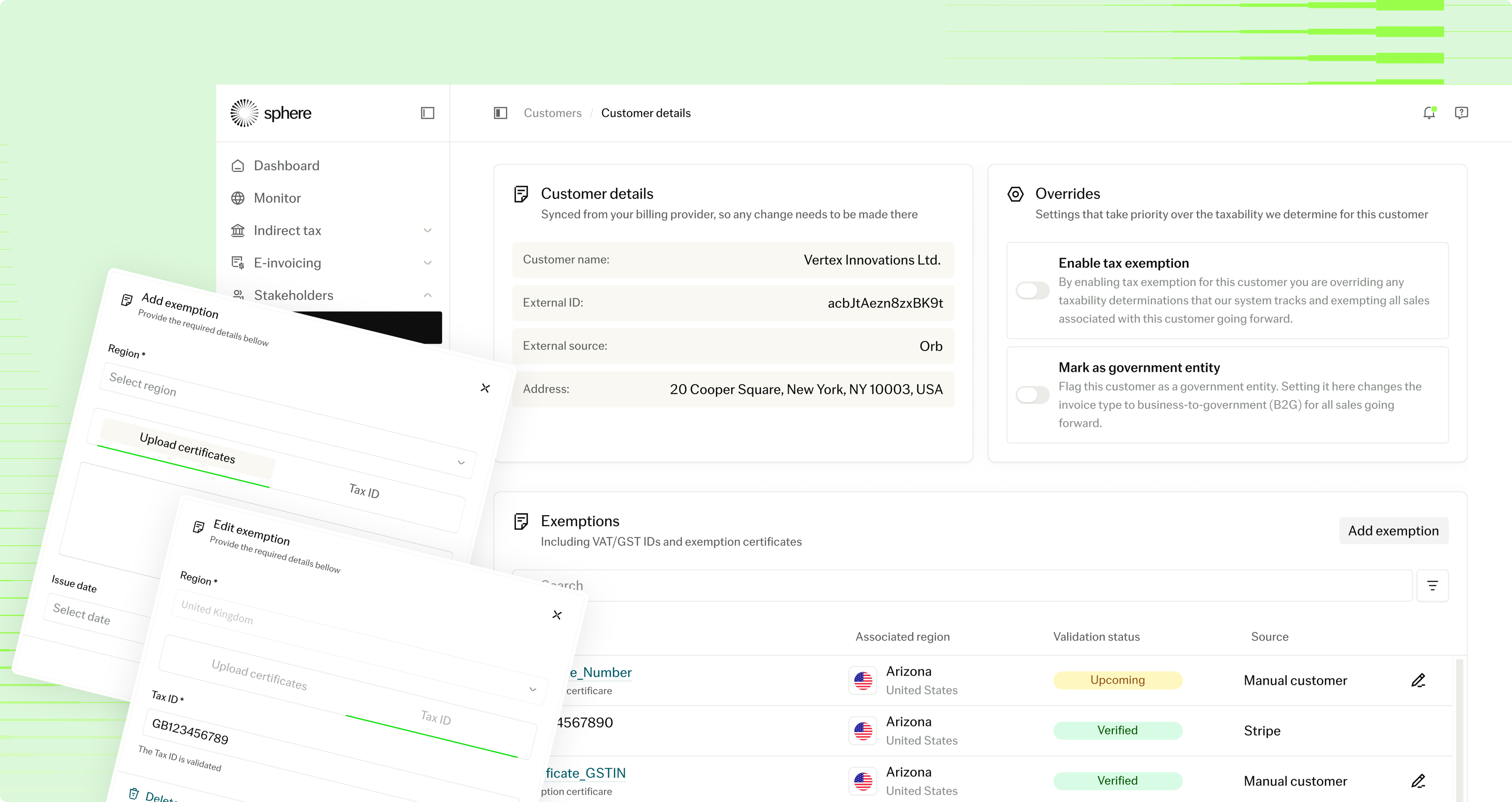The width and height of the screenshot is (1512, 802).
Task: Enable tax exemption toggle
Action: point(1032,291)
